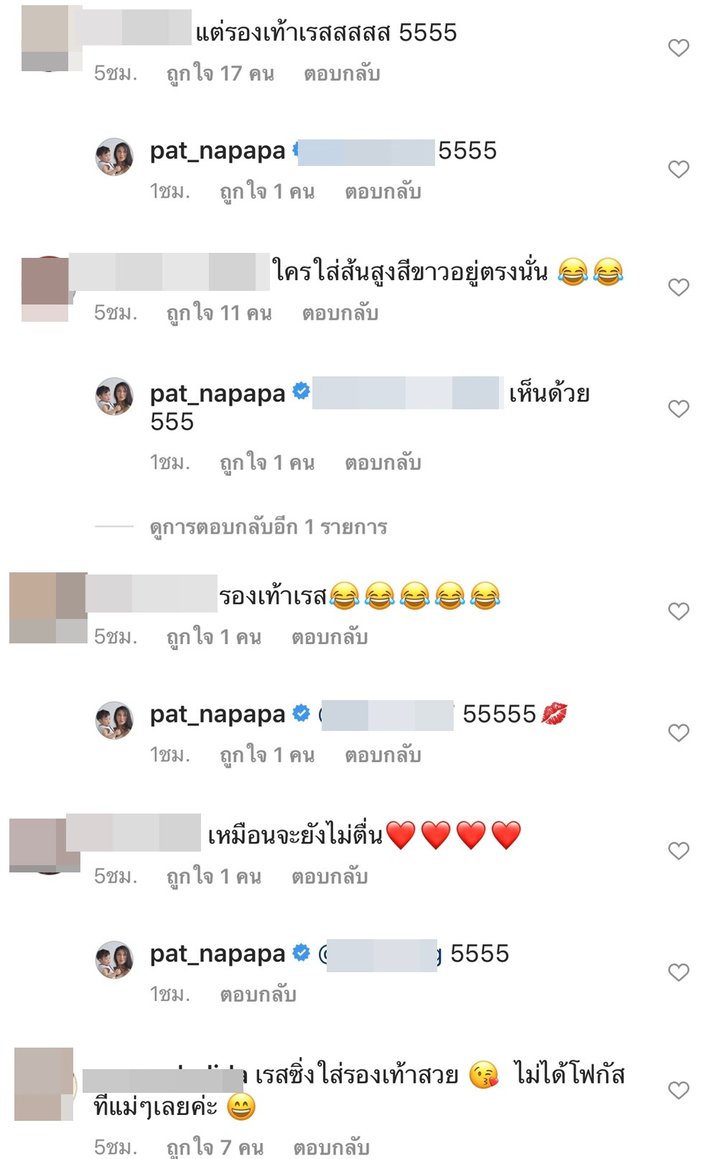The height and width of the screenshot is (1159, 728).
Task: View the 'ถูกใจ 11 คน' likes list
Action: pos(220,313)
